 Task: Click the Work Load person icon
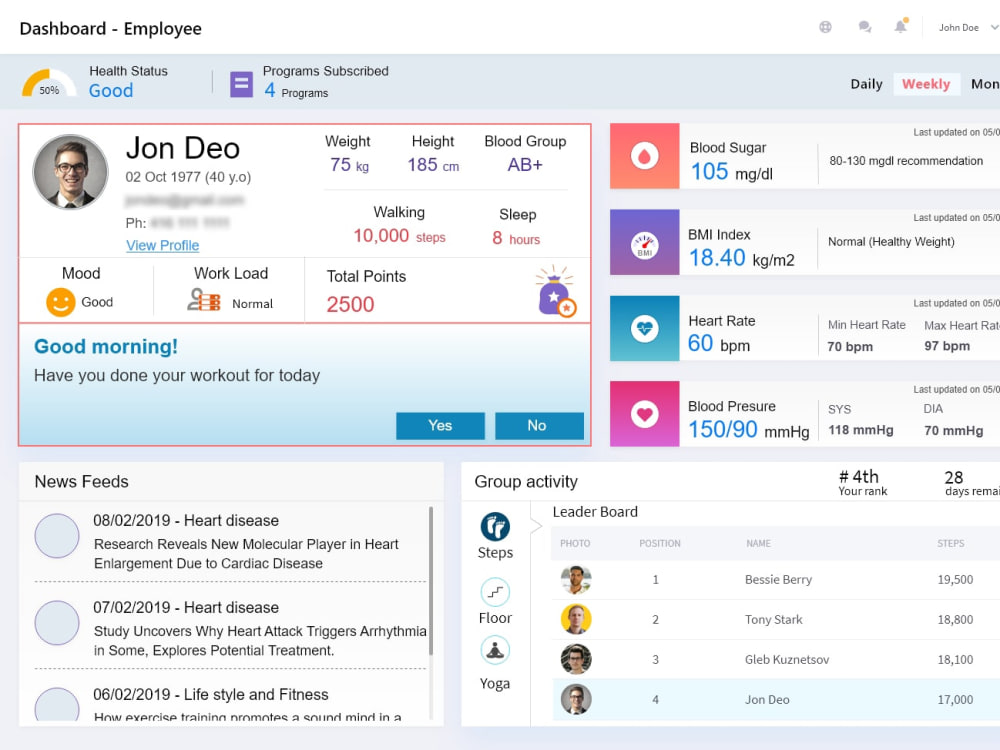[203, 300]
